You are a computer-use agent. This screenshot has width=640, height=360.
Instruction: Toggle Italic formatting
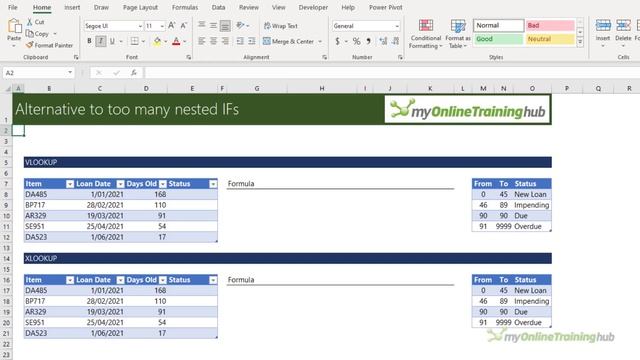click(x=101, y=41)
